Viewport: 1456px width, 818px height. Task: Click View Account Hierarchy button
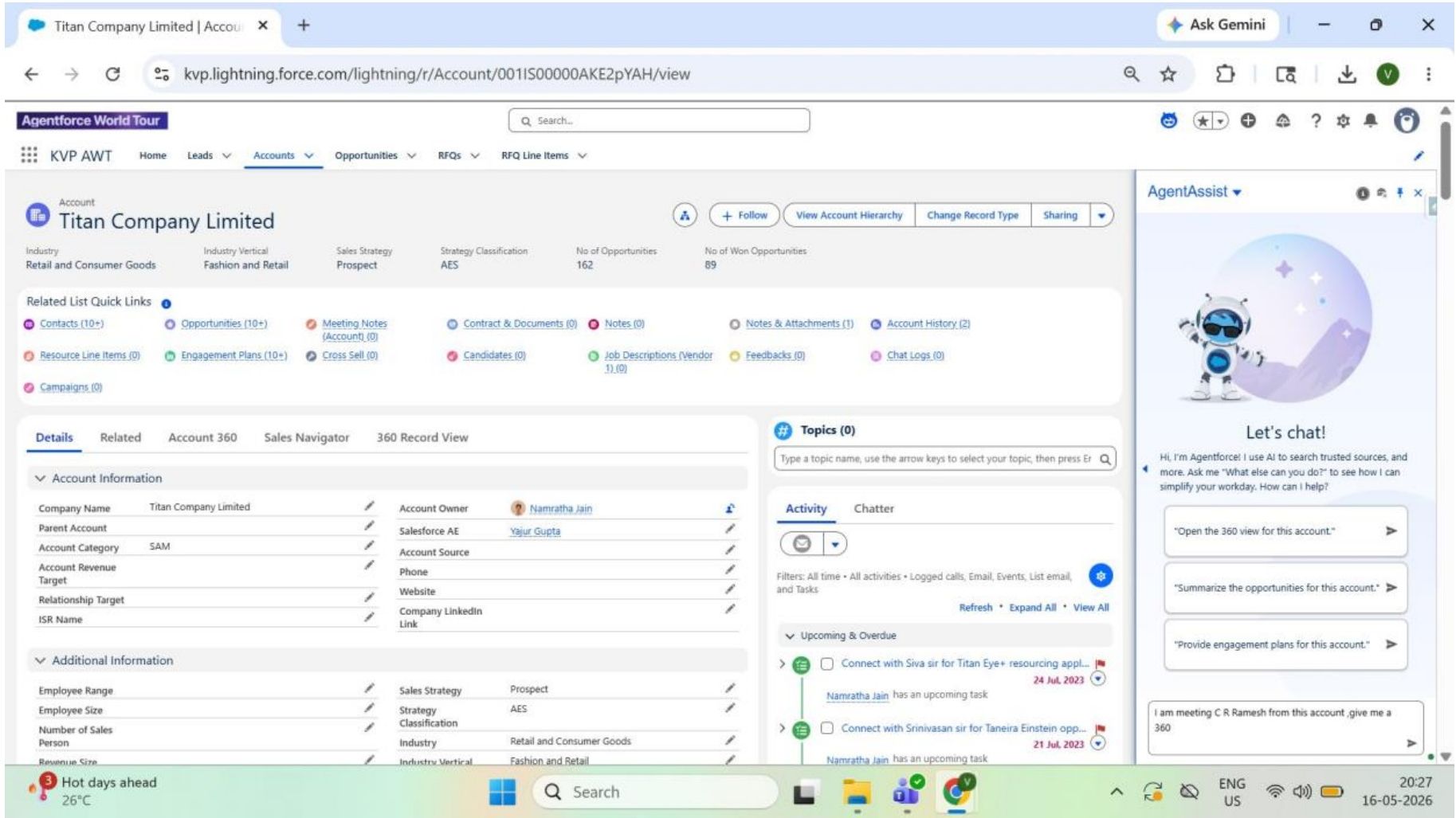849,215
